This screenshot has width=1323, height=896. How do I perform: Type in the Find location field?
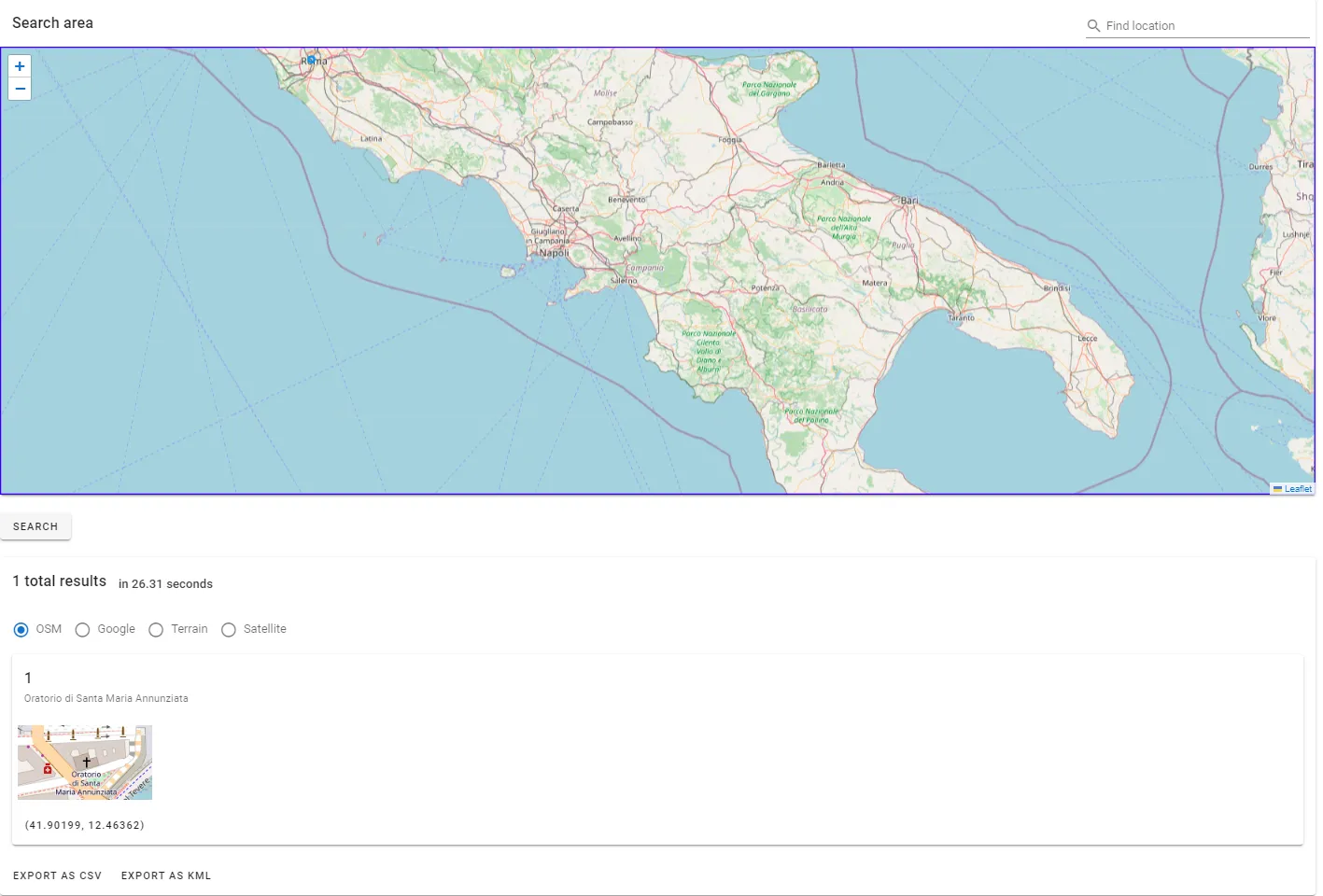(1204, 26)
